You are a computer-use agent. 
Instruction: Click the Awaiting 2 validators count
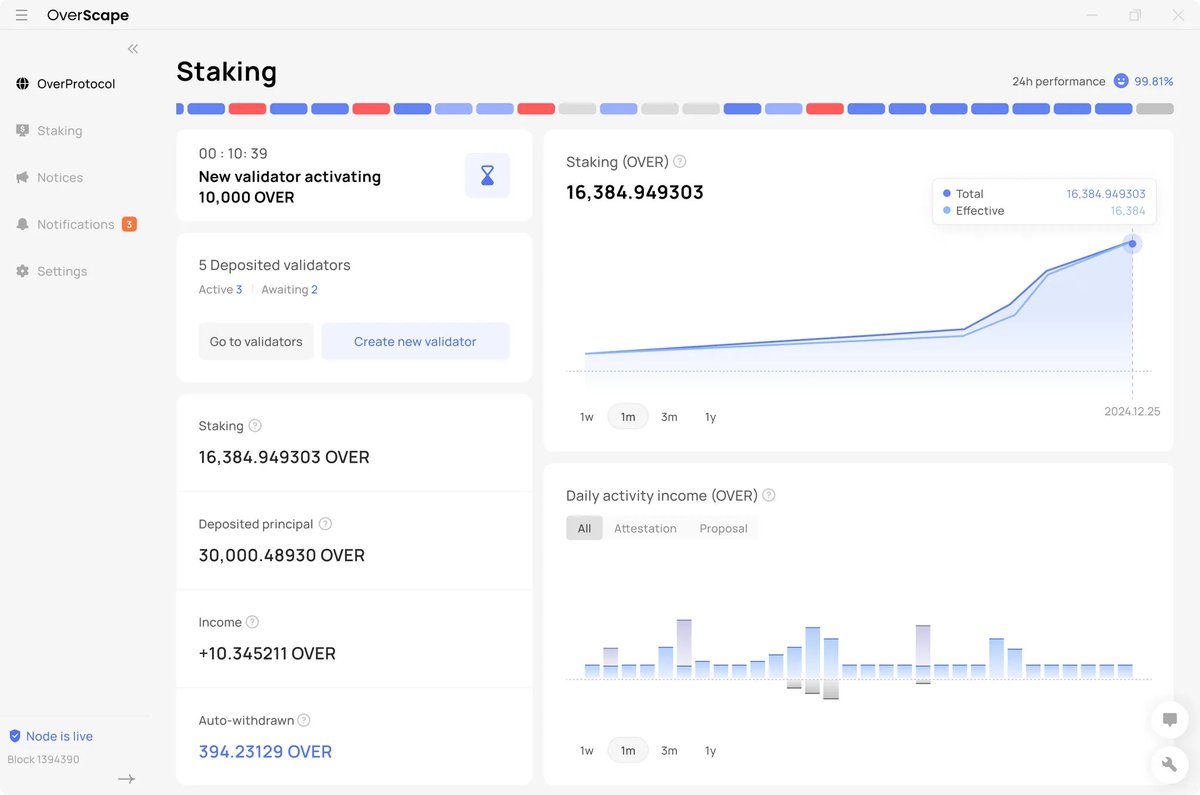289,290
